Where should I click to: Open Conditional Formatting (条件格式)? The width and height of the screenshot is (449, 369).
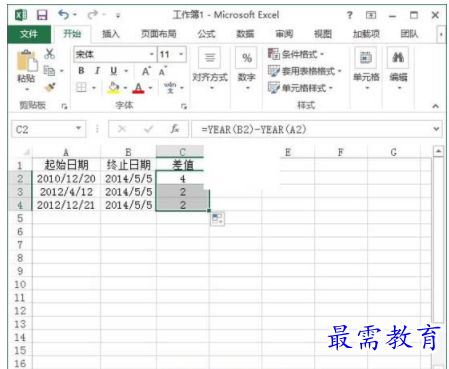coord(296,54)
